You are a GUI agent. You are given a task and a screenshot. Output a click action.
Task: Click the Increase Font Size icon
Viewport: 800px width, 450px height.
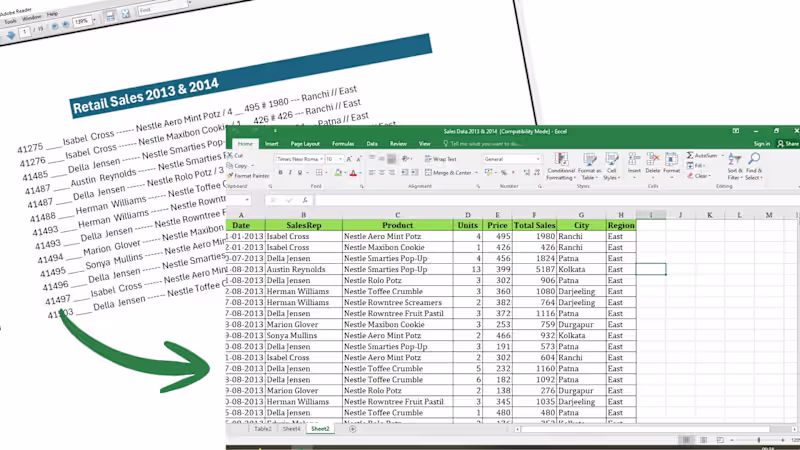point(349,159)
